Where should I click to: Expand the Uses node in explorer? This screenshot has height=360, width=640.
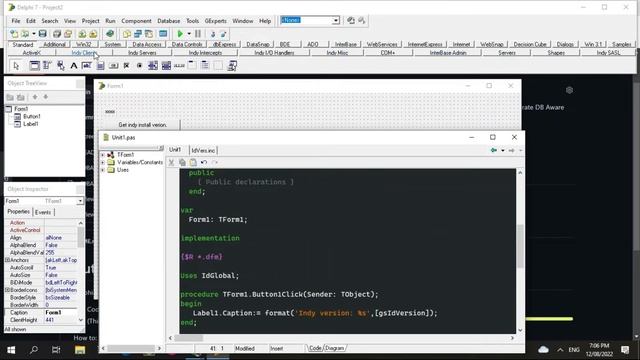tap(103, 170)
